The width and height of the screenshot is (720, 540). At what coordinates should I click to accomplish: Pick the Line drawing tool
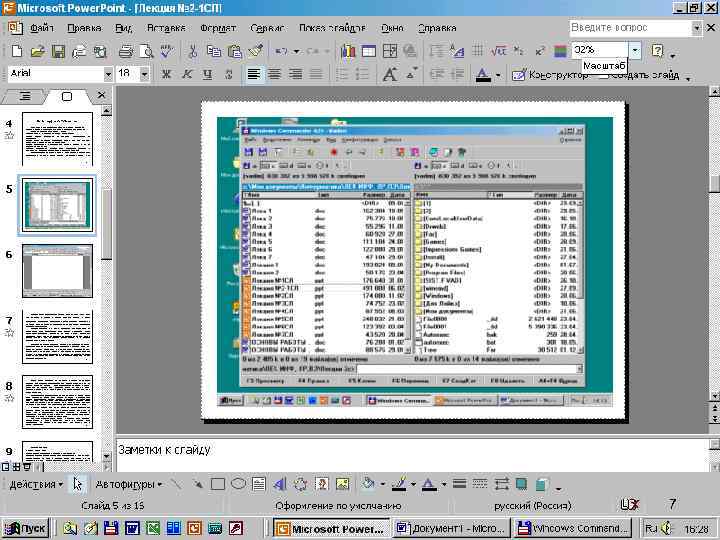pyautogui.click(x=176, y=484)
